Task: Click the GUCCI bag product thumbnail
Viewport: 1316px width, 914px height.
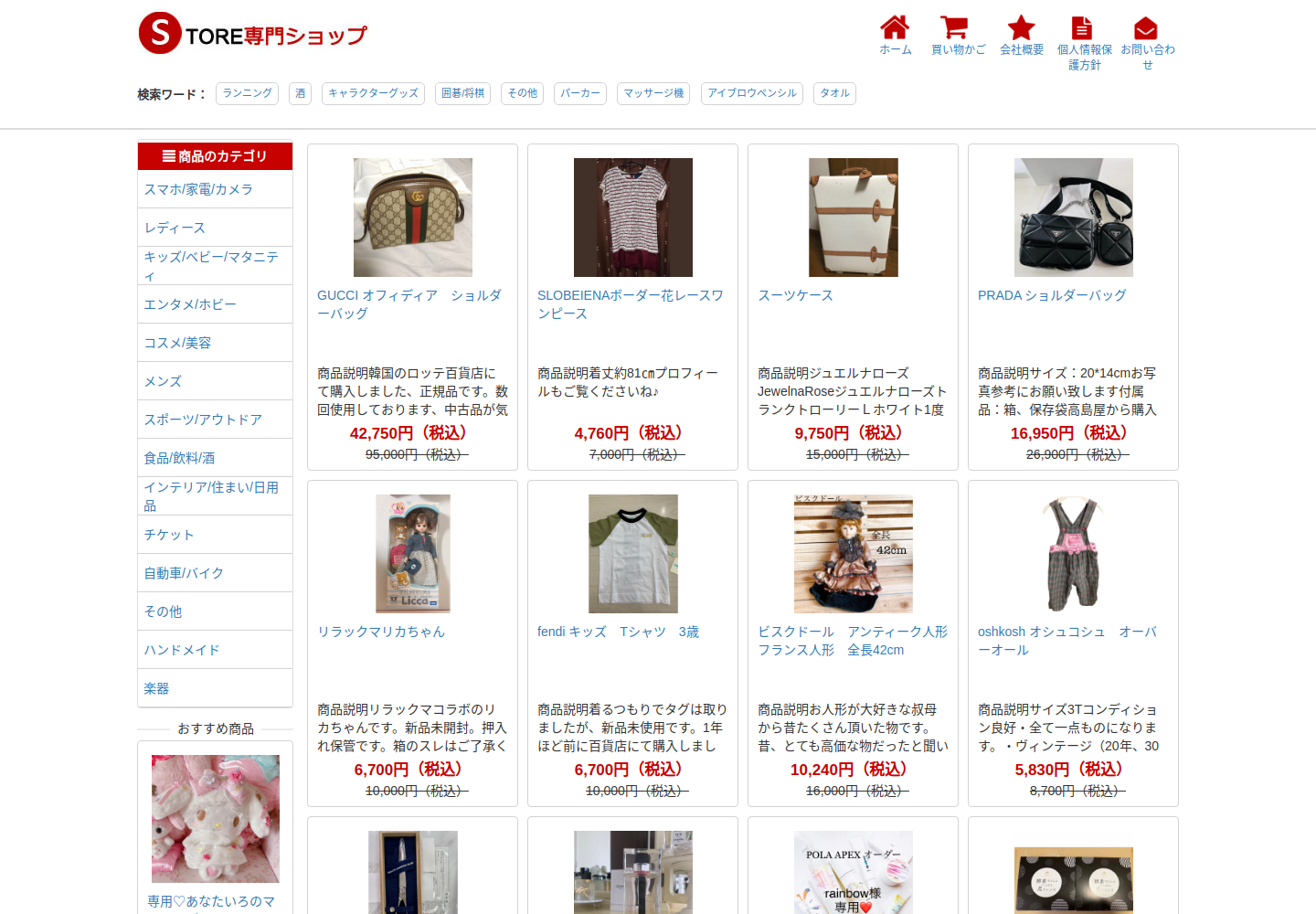Action: (413, 218)
